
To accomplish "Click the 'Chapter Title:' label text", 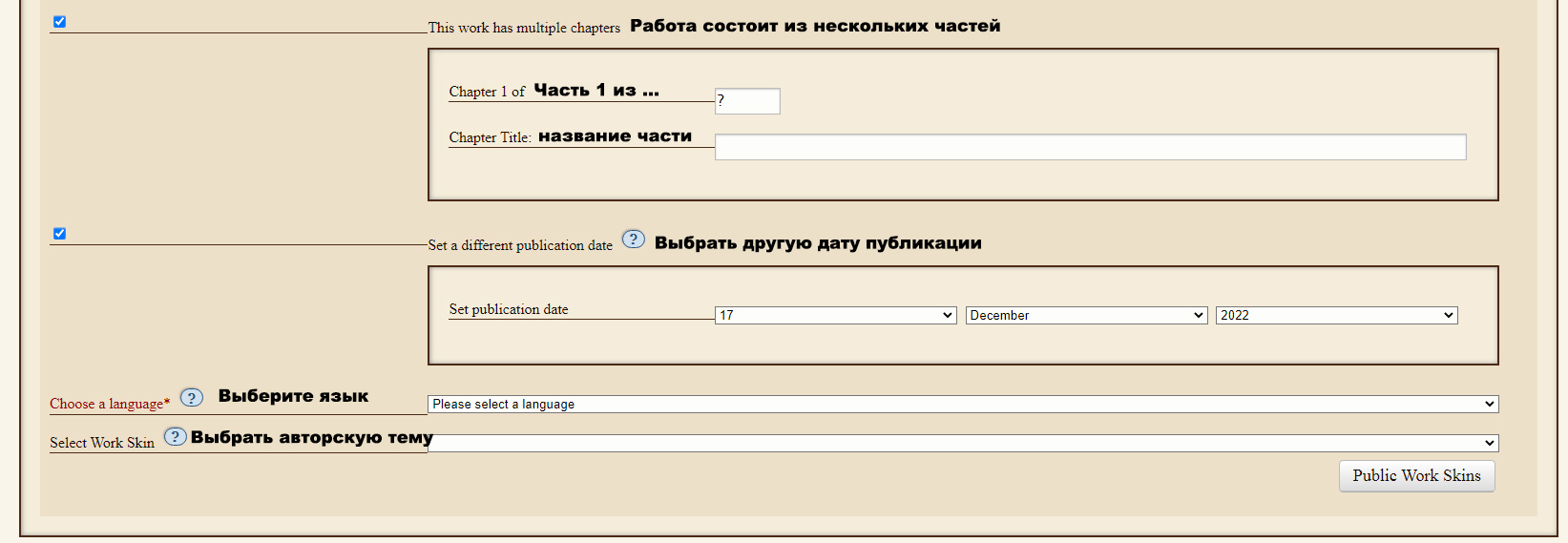I will [491, 137].
